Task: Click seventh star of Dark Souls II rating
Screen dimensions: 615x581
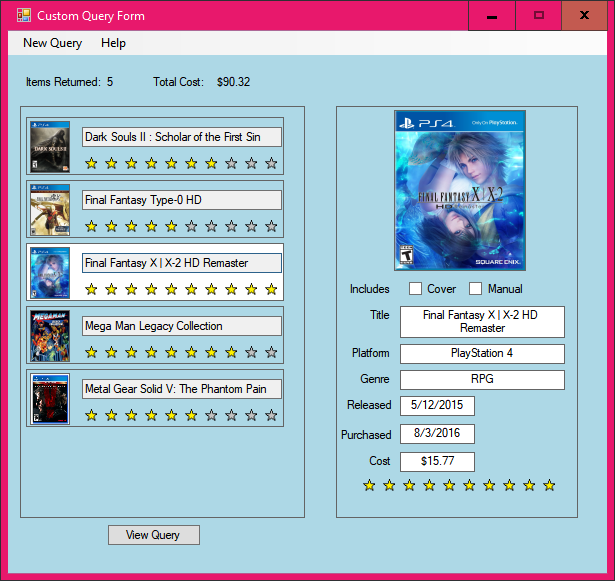Action: coord(211,163)
